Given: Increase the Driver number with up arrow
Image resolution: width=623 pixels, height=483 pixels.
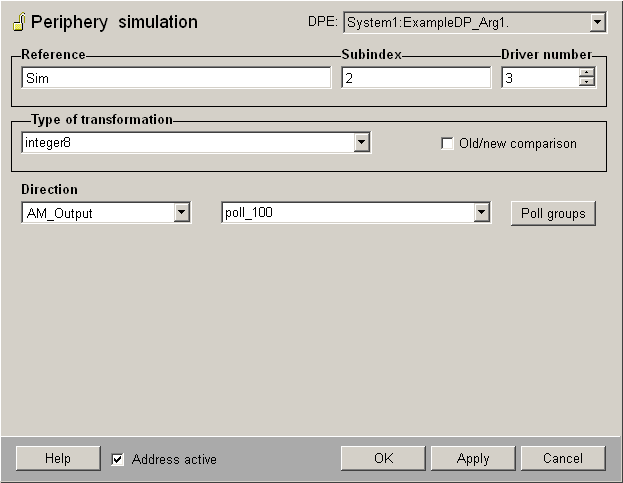Looking at the screenshot, I should pyautogui.click(x=587, y=72).
